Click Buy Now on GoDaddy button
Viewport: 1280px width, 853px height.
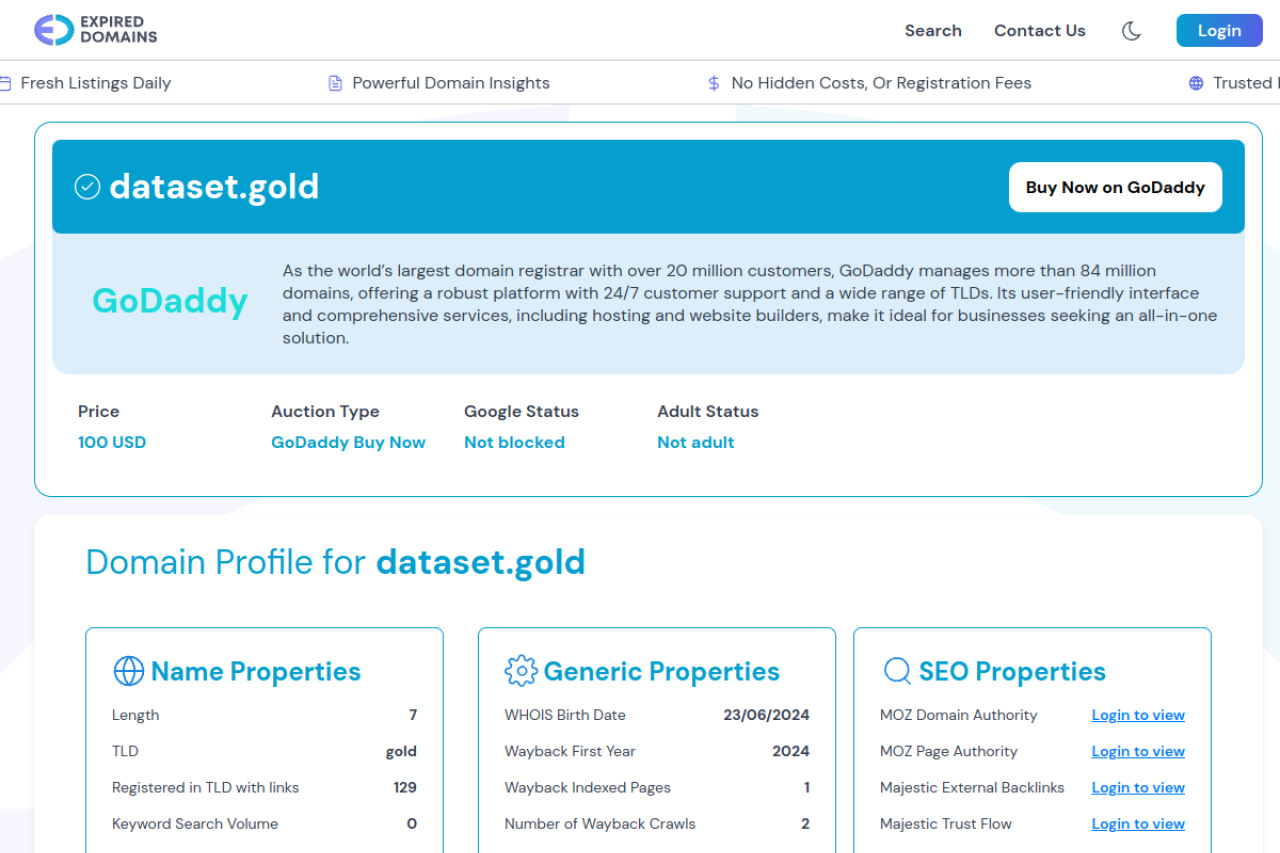1115,187
